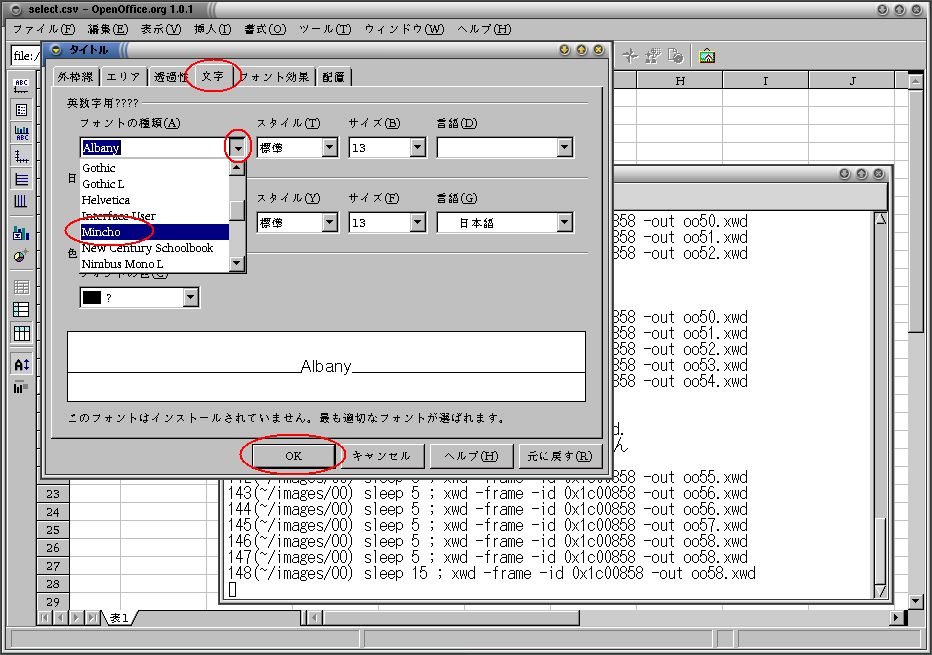Screen dimensions: 932x655
Task: Toggle chart title ABC icon in sidebar
Action: coord(21,86)
